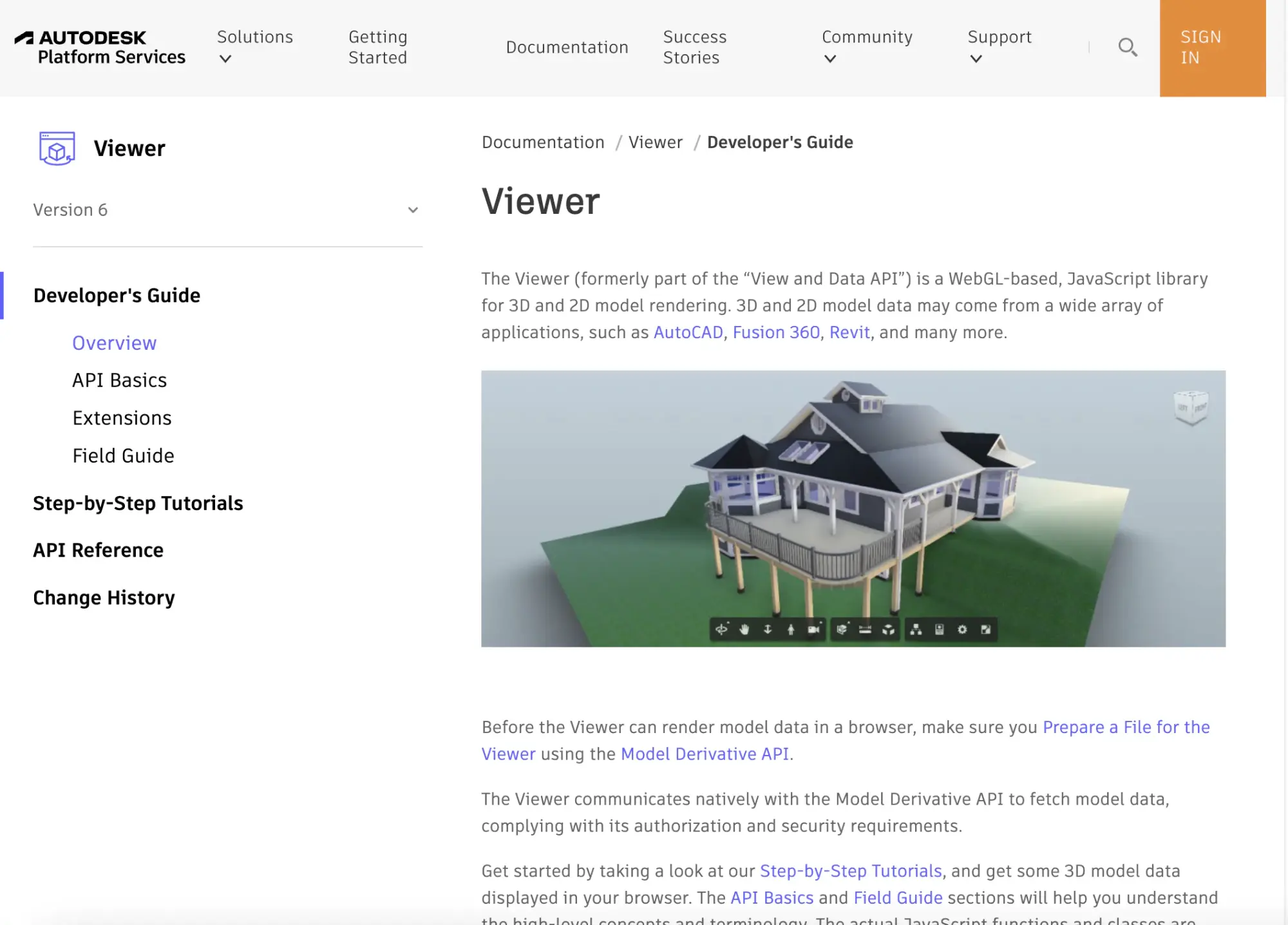Follow the Fusion 360 link
The height and width of the screenshot is (925, 1288).
tap(776, 332)
